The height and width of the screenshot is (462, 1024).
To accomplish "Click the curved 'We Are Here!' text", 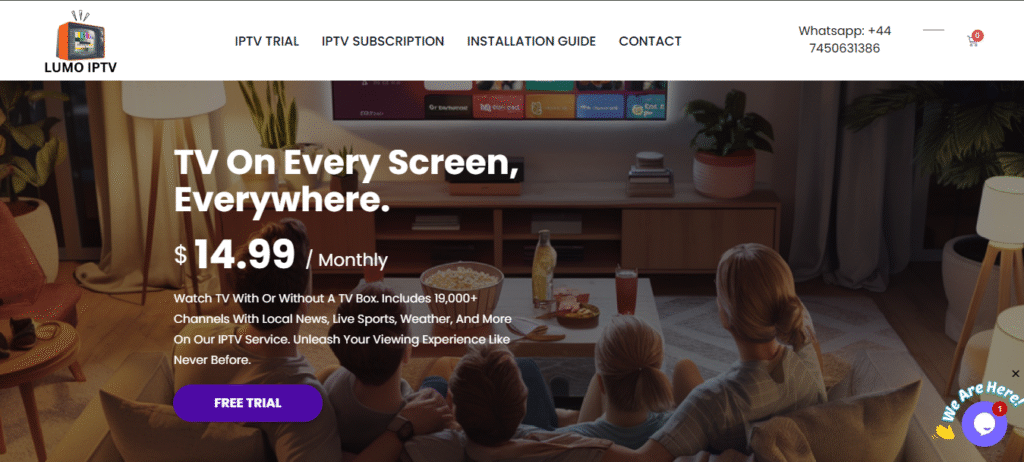I will 982,400.
